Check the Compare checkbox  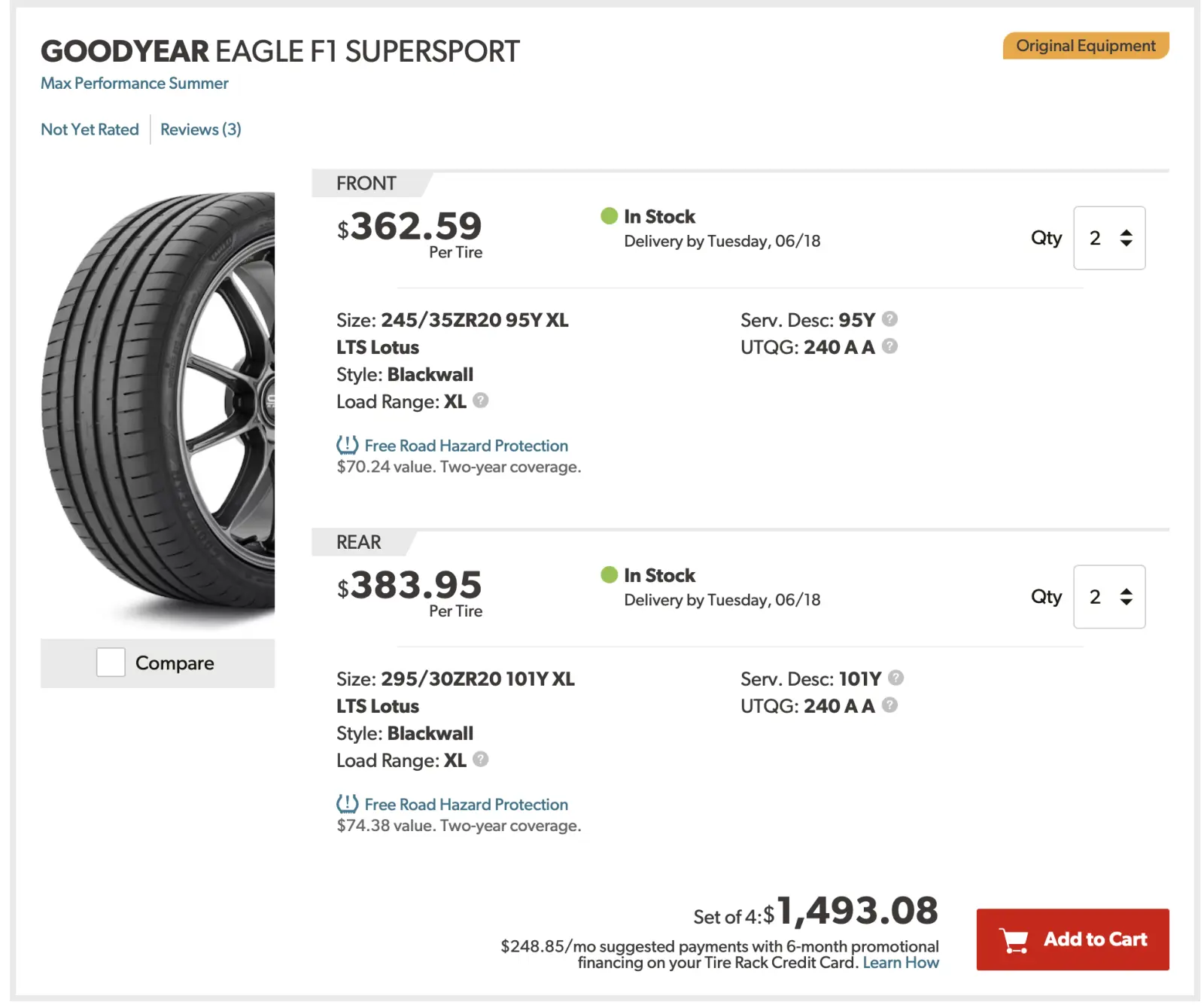point(111,662)
